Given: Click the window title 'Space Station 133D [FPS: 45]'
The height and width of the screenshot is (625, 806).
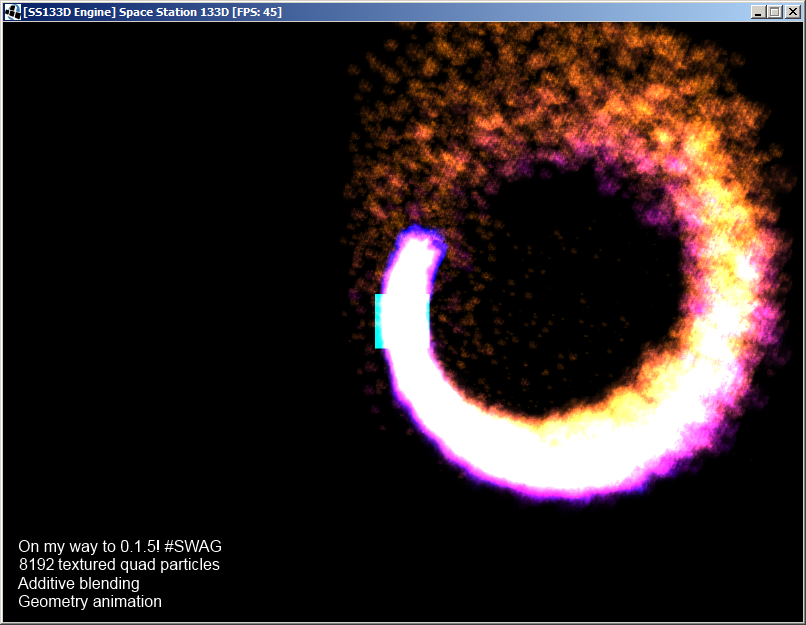Looking at the screenshot, I should click(x=200, y=12).
